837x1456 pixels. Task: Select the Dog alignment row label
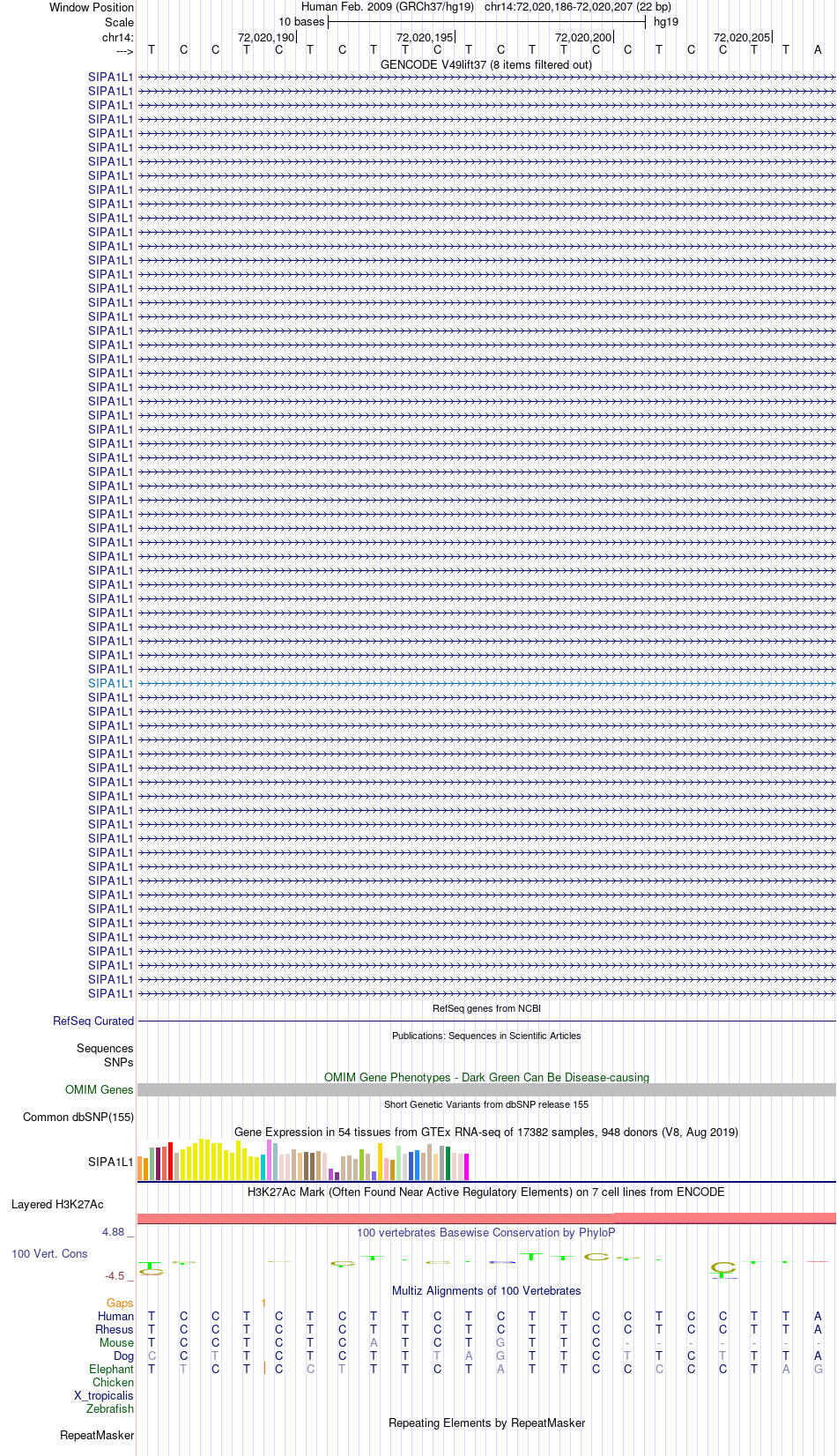pyautogui.click(x=124, y=1356)
